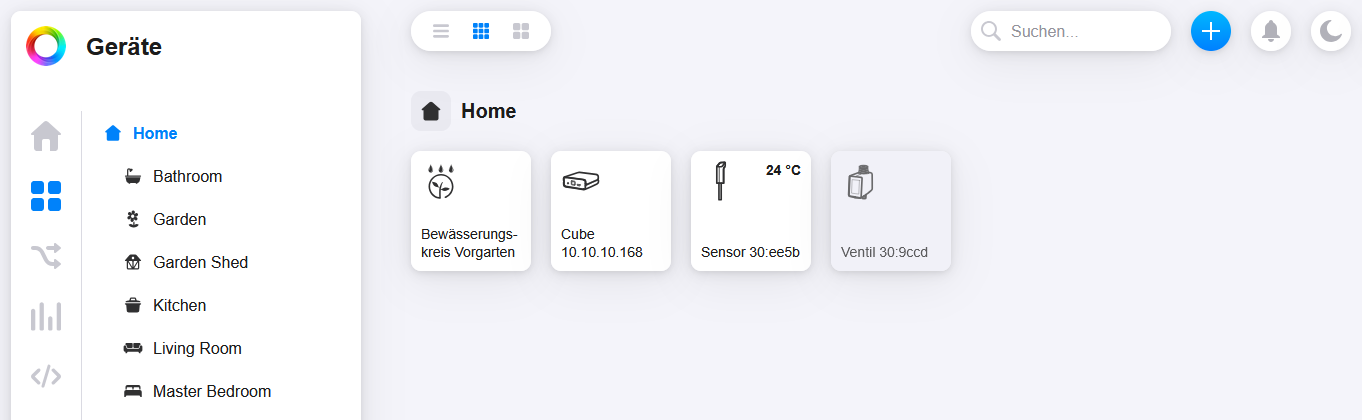Click the blue plus add-device button

(x=1210, y=31)
